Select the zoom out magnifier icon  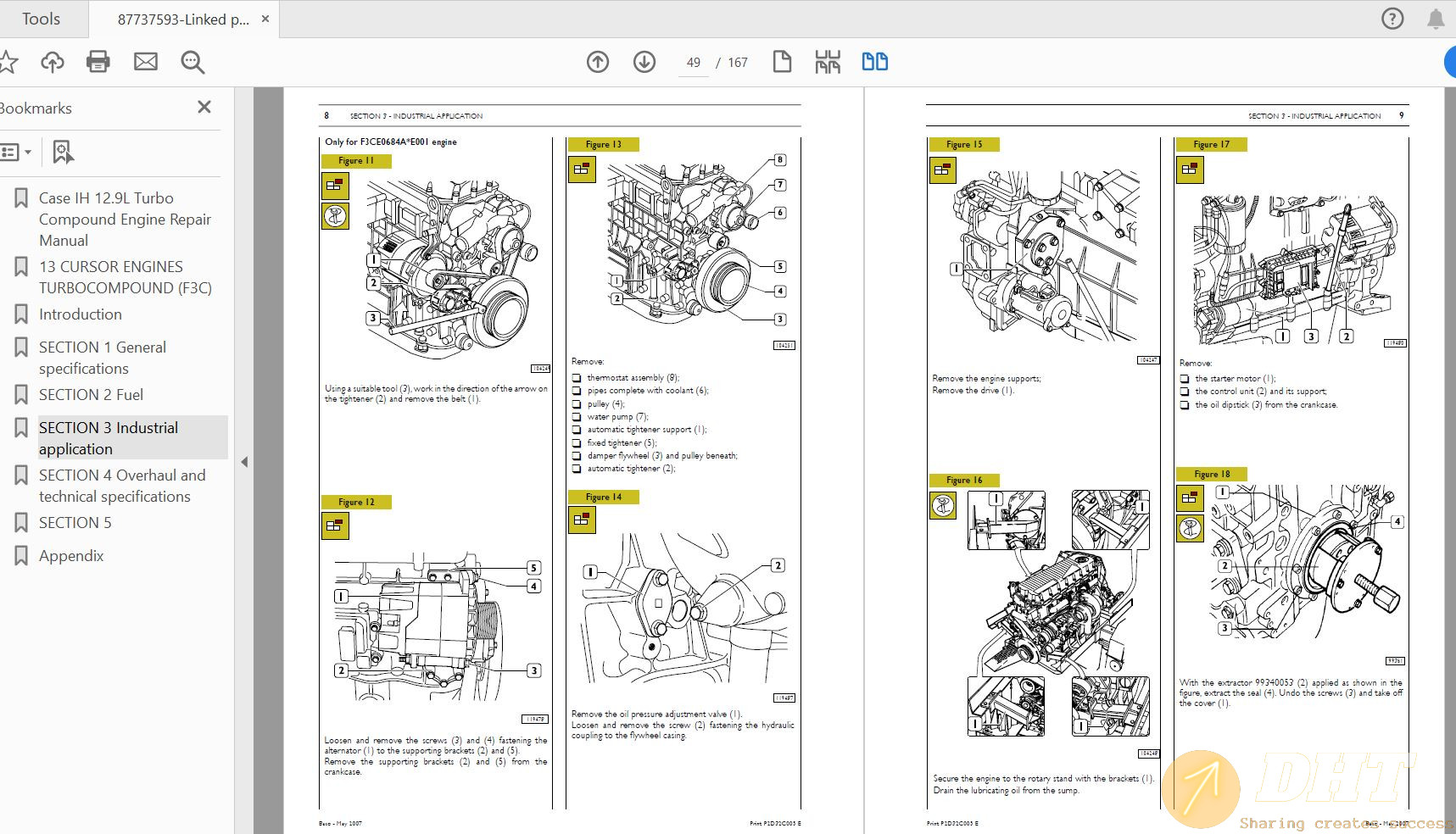tap(192, 61)
